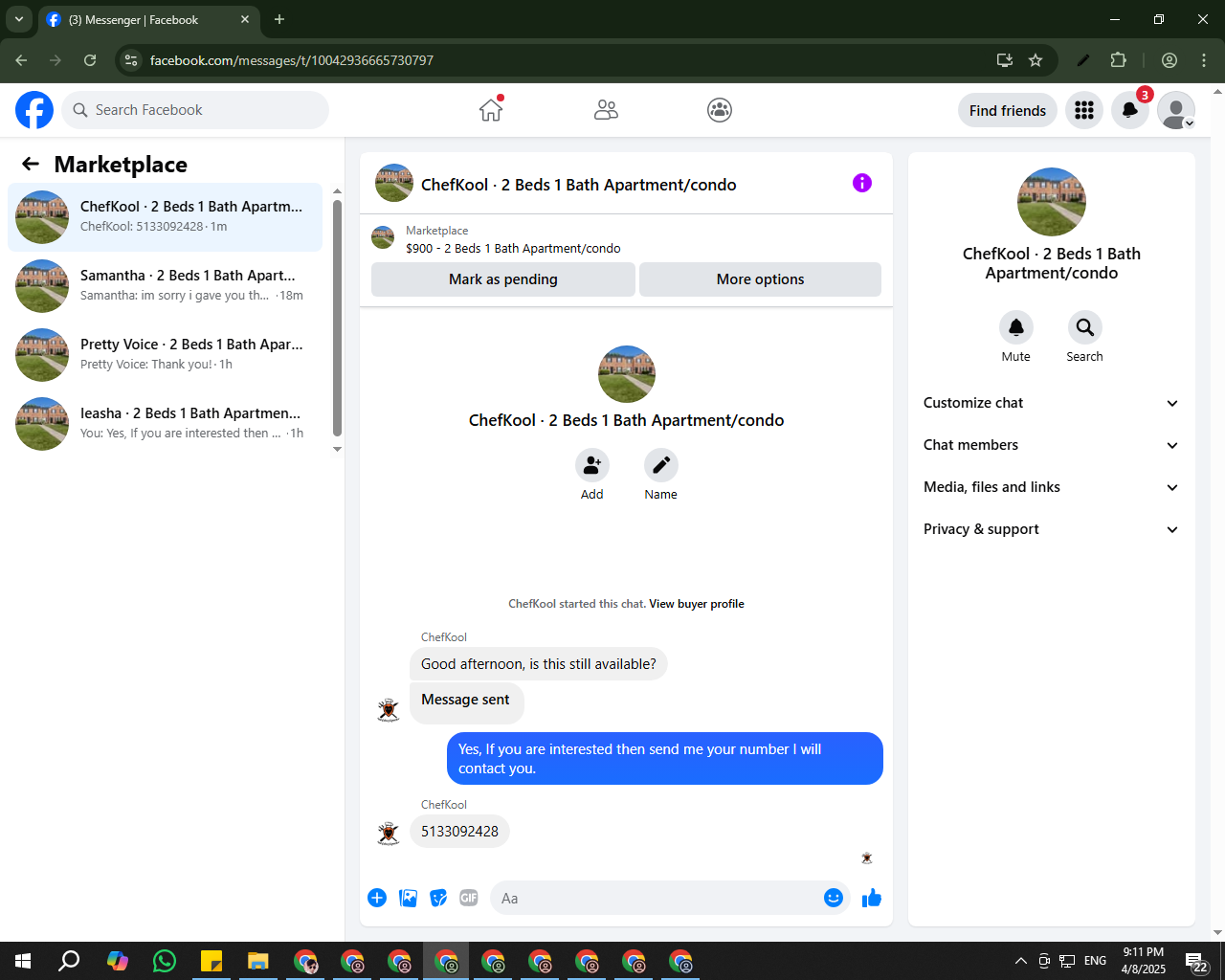1225x980 pixels.
Task: Click the Messenger | Facebook browser tab
Action: point(148,19)
